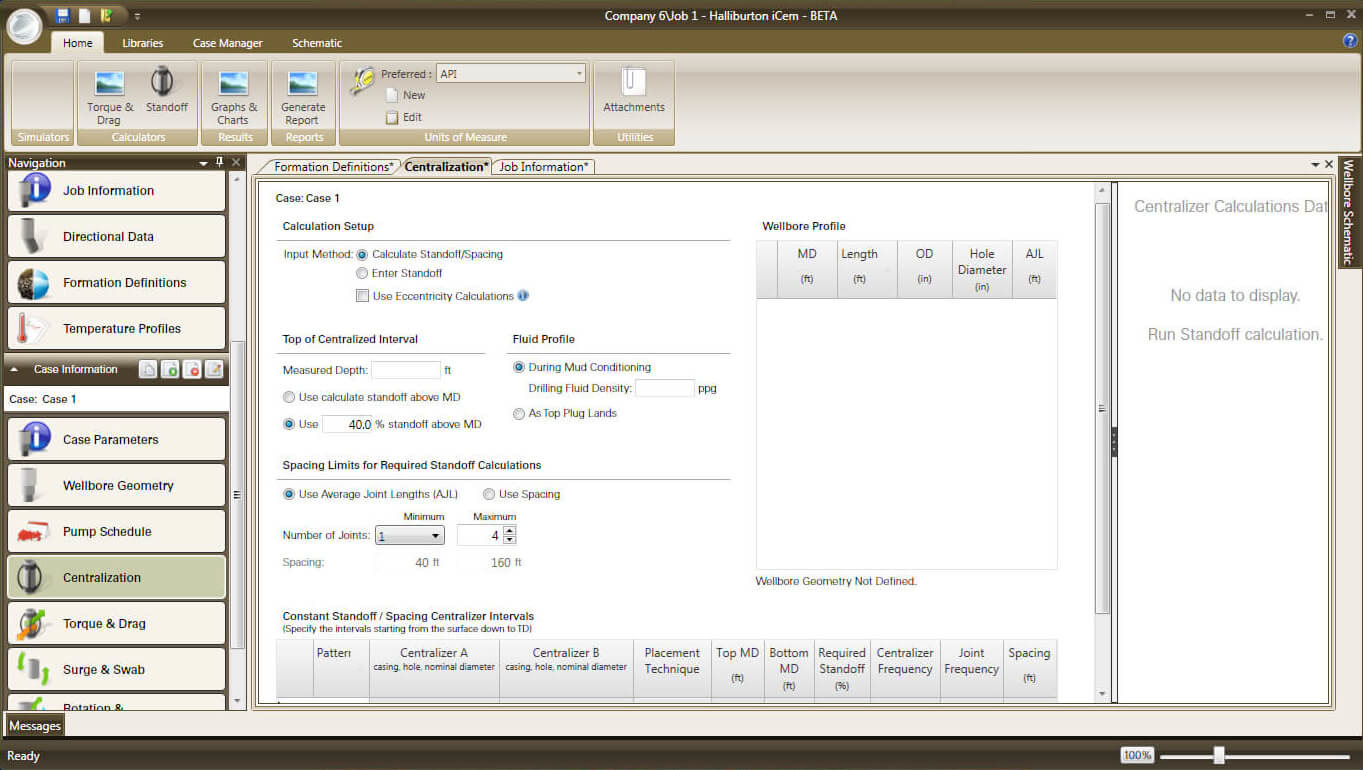The width and height of the screenshot is (1363, 770).
Task: Select Calculate Standoff/Spacing input method
Action: tap(362, 254)
